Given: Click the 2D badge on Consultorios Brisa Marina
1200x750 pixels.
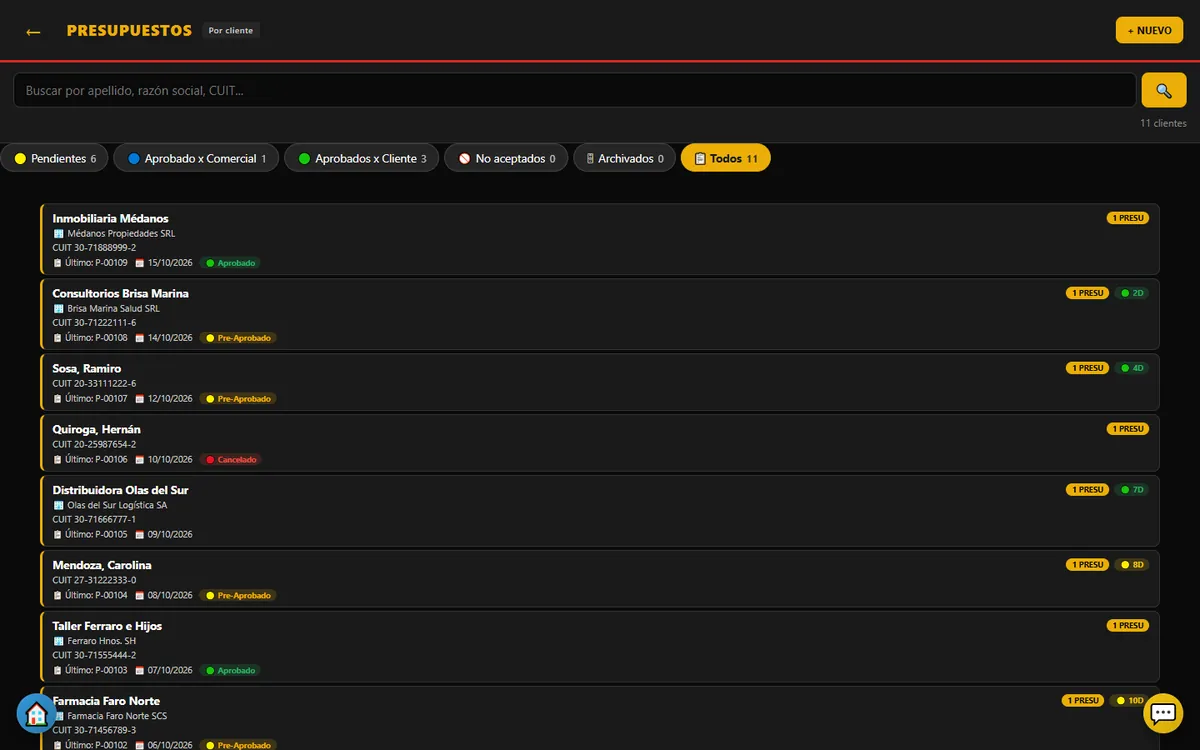Looking at the screenshot, I should [x=1132, y=293].
